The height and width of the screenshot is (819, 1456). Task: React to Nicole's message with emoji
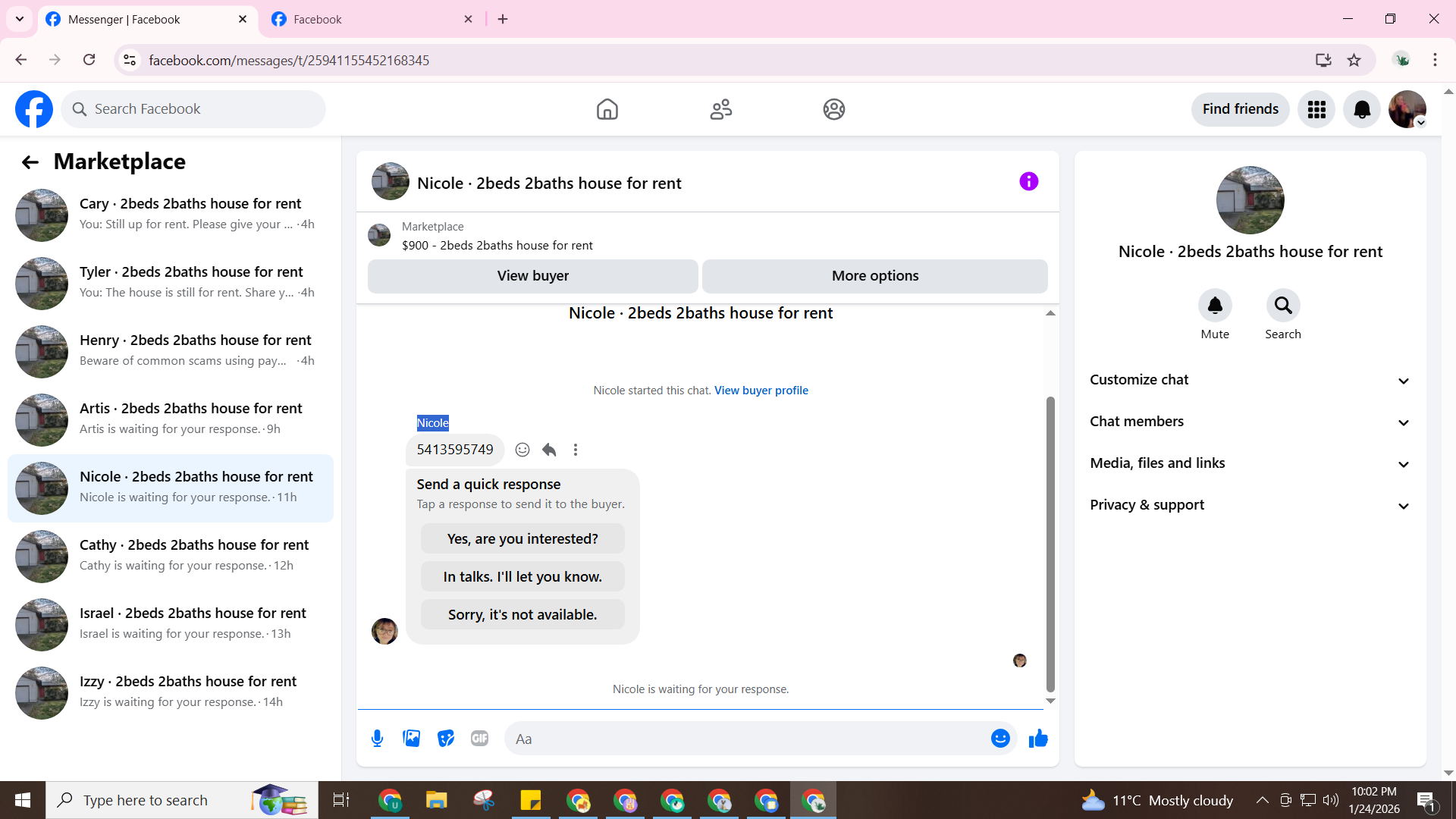click(x=522, y=450)
